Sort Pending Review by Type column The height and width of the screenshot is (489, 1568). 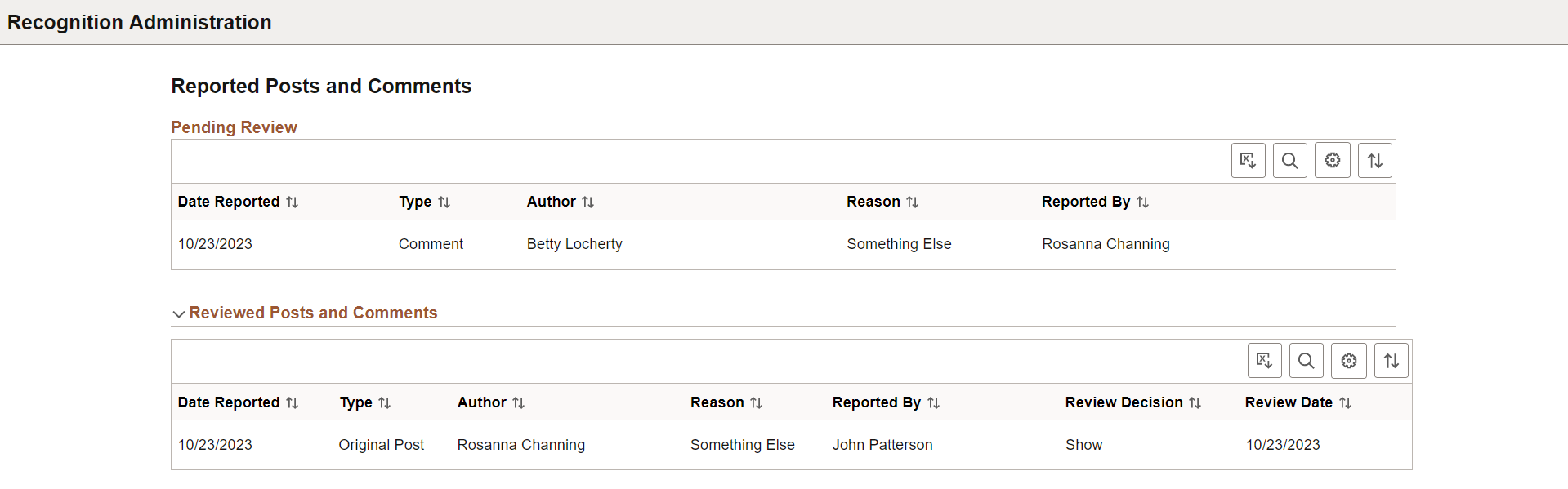click(x=424, y=202)
